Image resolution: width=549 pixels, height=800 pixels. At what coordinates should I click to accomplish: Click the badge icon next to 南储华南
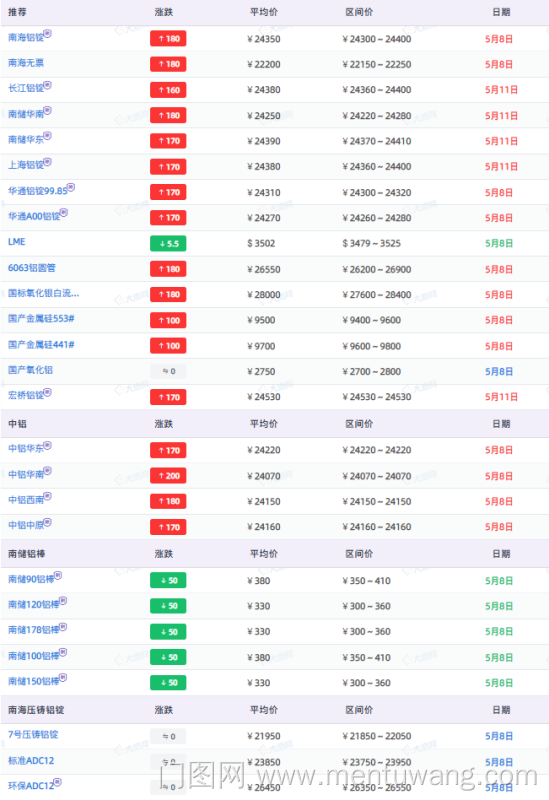pyautogui.click(x=47, y=111)
